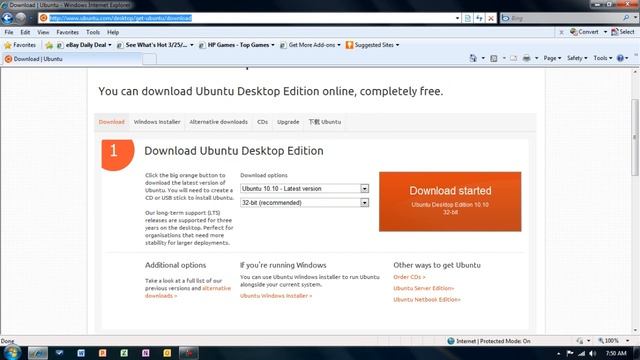Expand the Page command menu
The image size is (640, 360).
click(x=552, y=58)
